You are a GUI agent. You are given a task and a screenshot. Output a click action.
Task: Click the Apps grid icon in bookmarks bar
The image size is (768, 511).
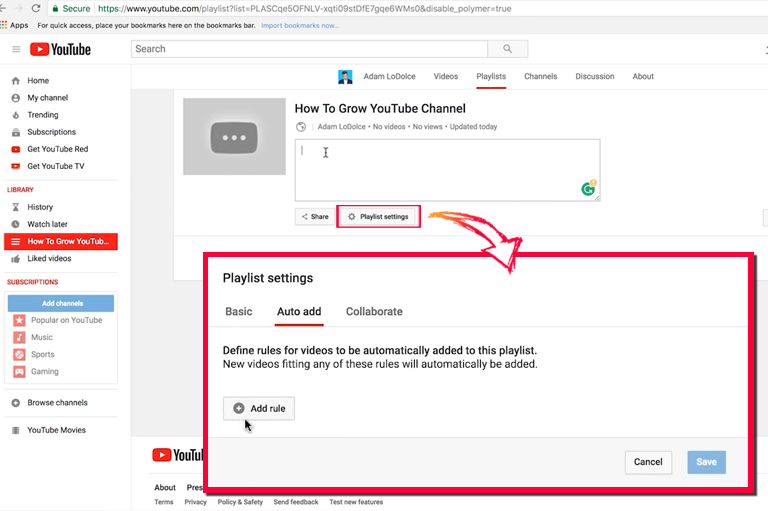pyautogui.click(x=3, y=25)
